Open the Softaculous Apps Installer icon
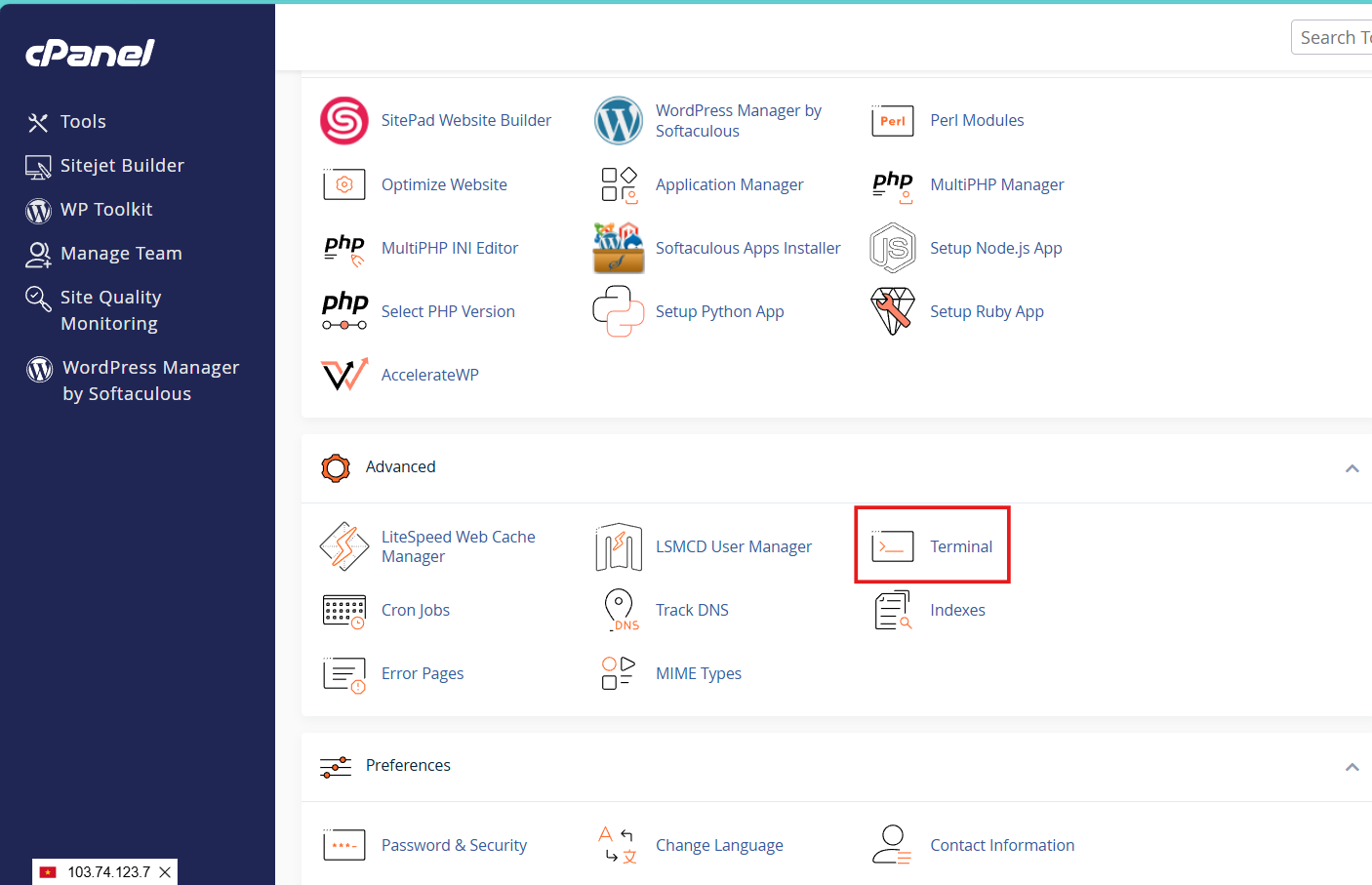 619,248
